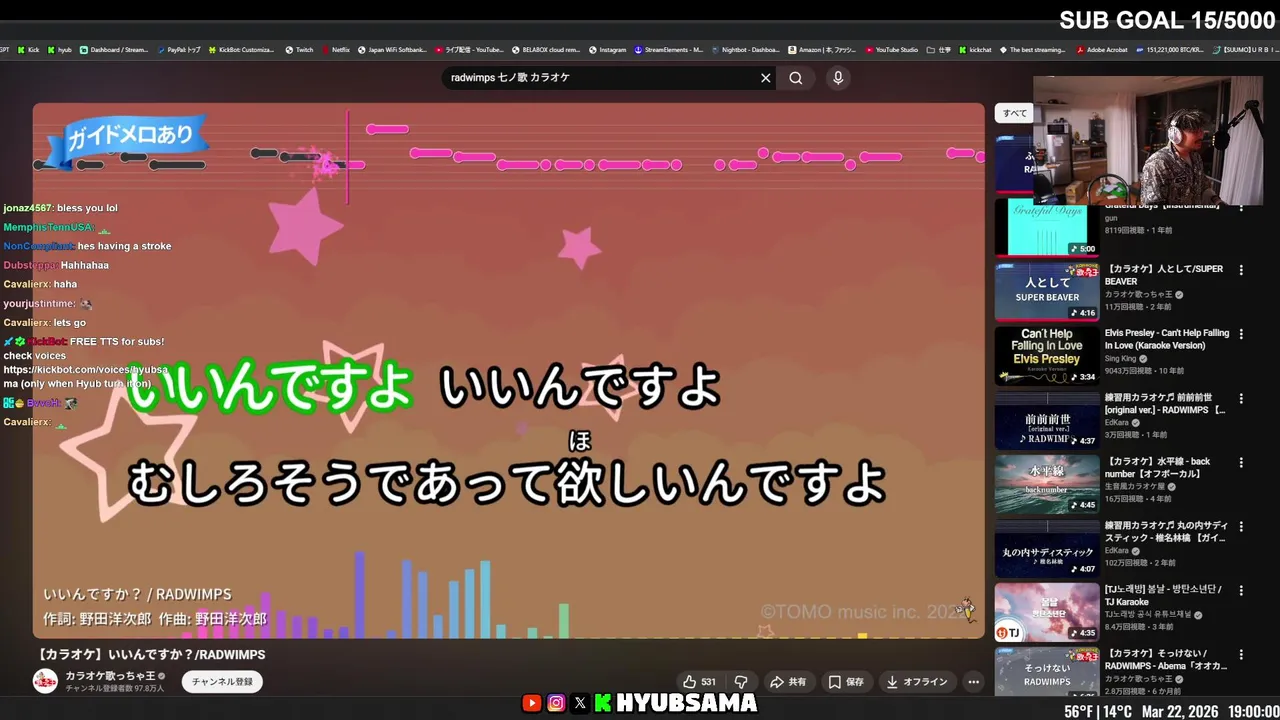The height and width of the screenshot is (720, 1280).
Task: Open the three-dot more actions menu under the video
Action: [973, 682]
